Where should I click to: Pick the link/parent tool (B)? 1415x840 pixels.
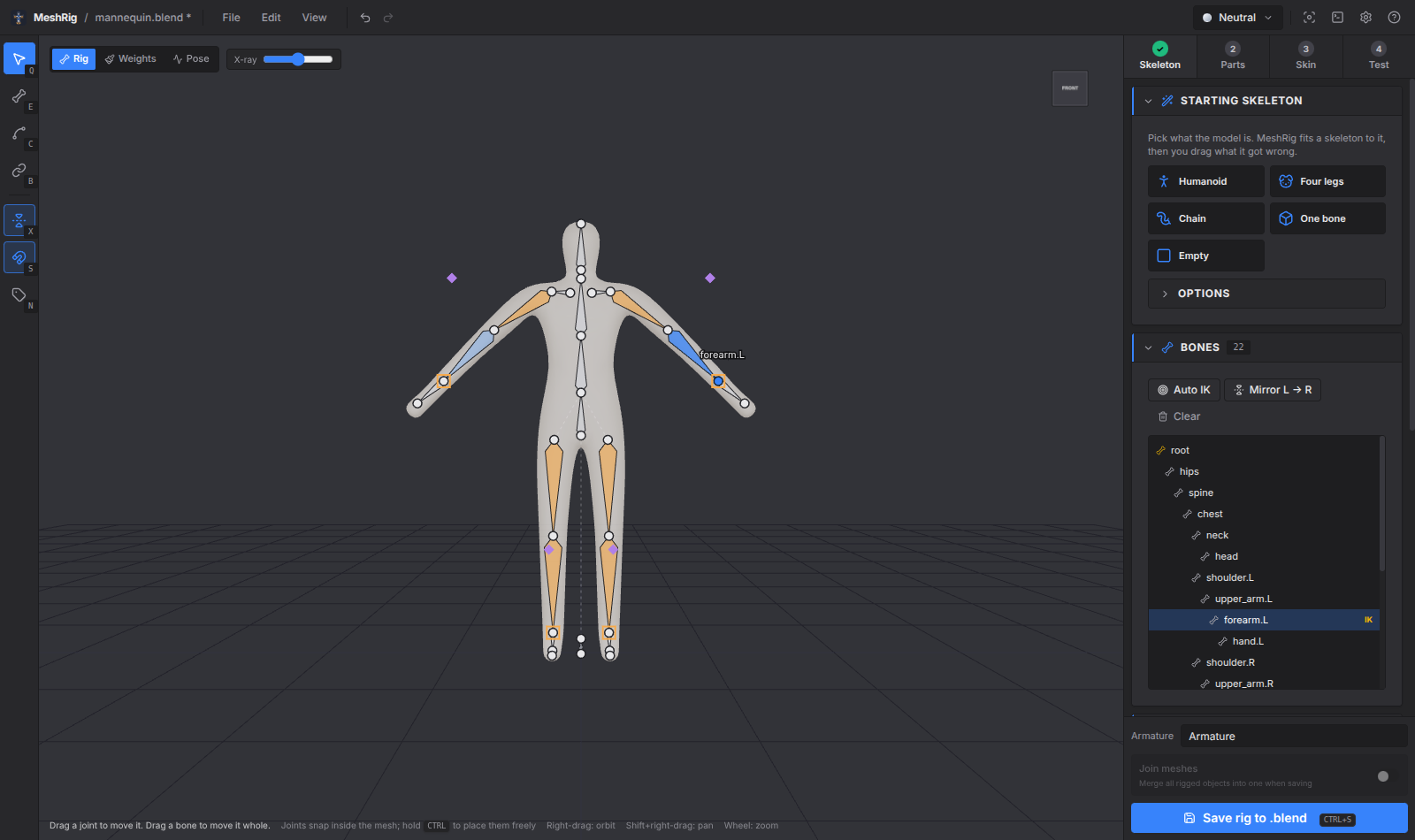click(19, 170)
